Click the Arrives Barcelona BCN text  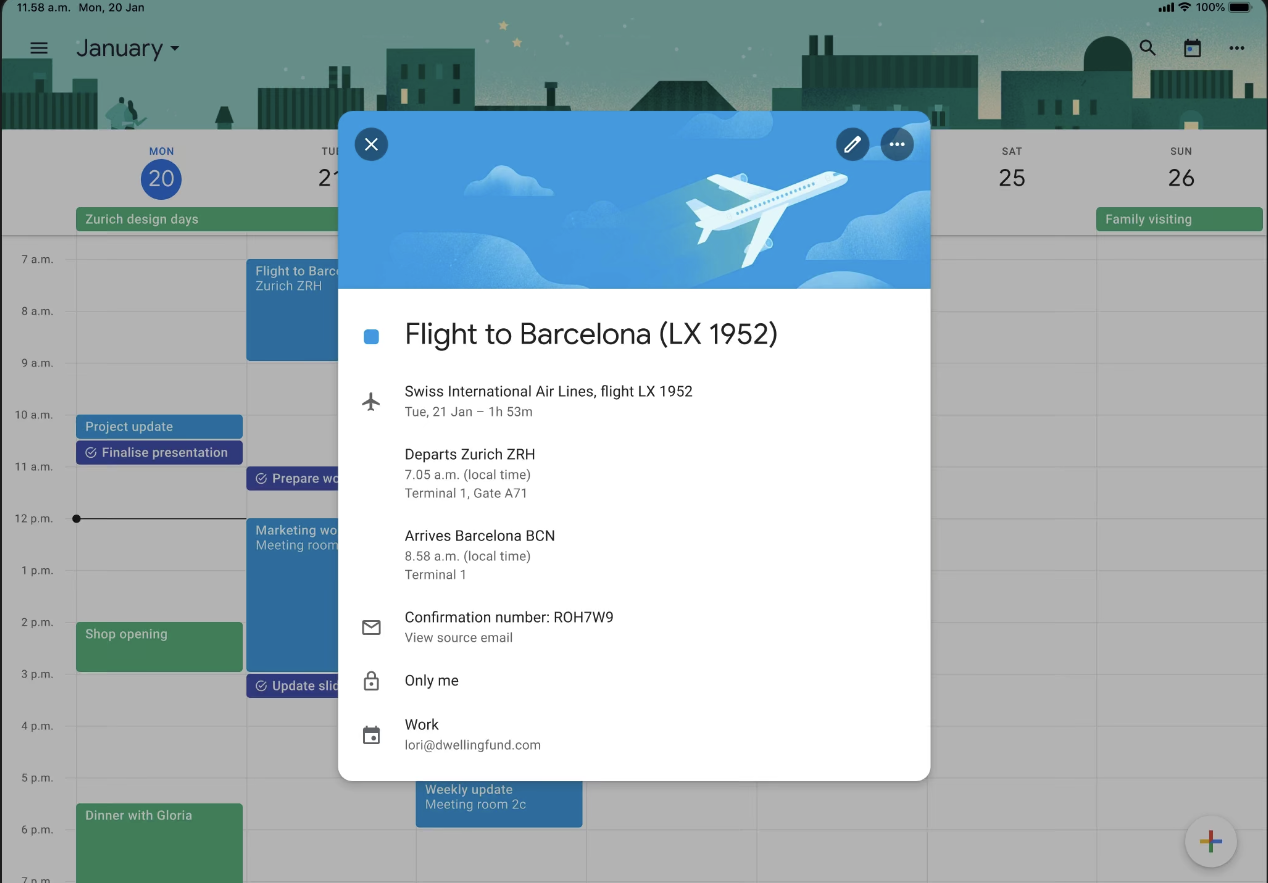[480, 536]
